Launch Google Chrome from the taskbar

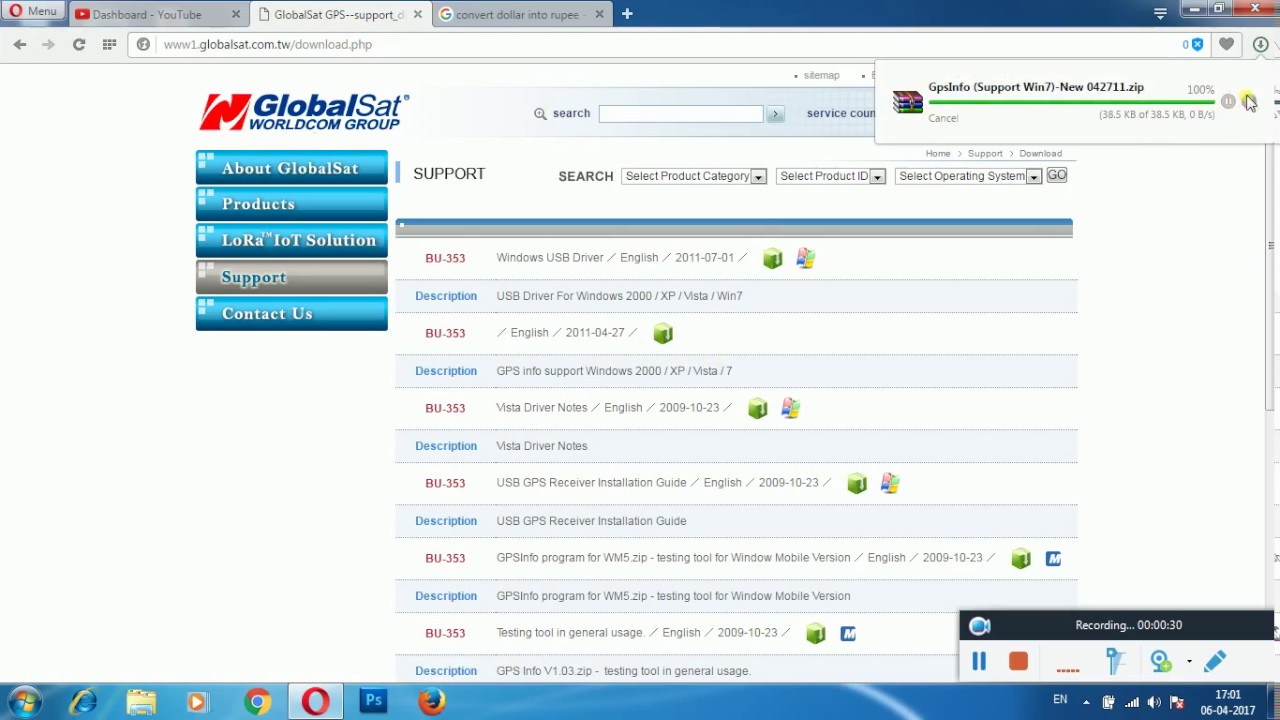[x=258, y=702]
